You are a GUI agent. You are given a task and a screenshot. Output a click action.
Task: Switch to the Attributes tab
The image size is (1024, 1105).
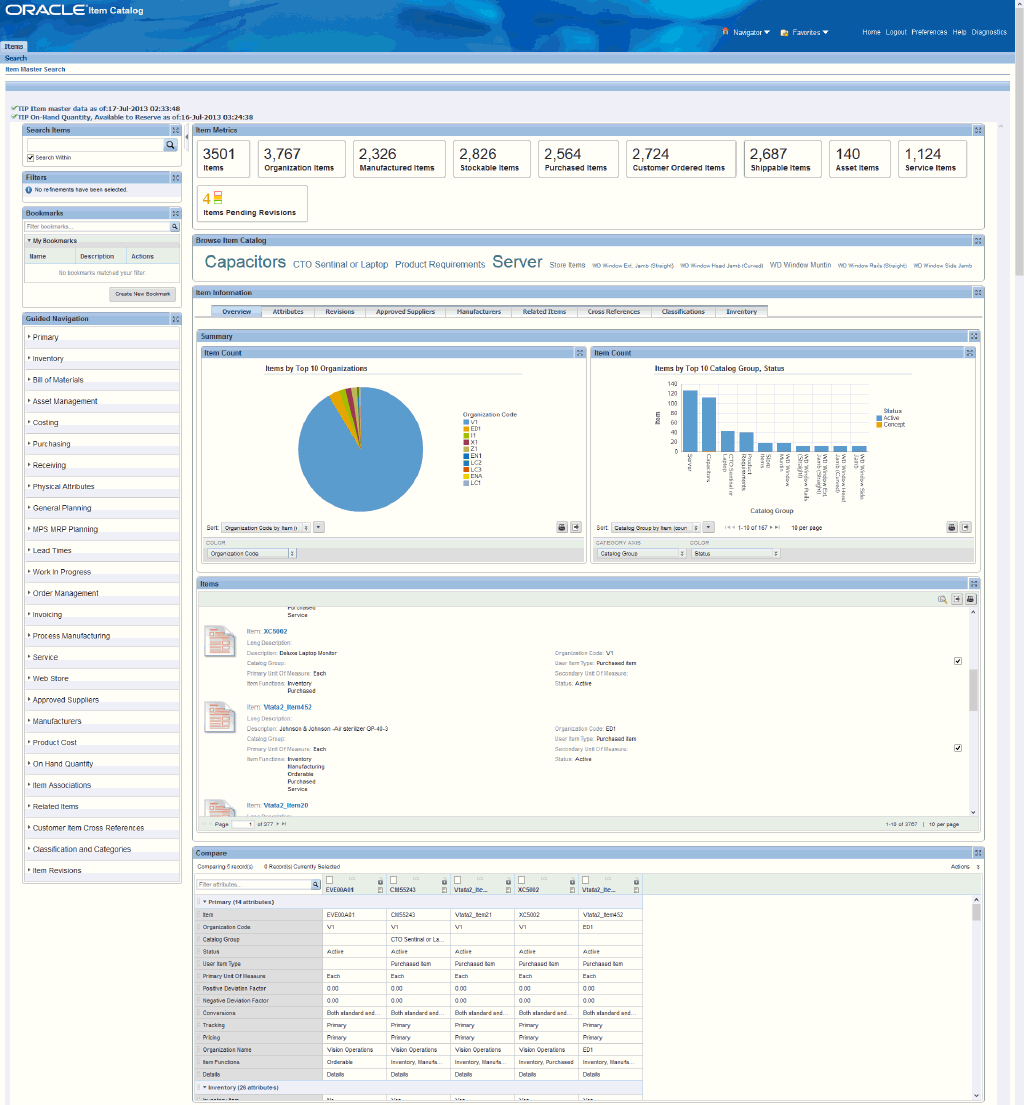[x=288, y=311]
